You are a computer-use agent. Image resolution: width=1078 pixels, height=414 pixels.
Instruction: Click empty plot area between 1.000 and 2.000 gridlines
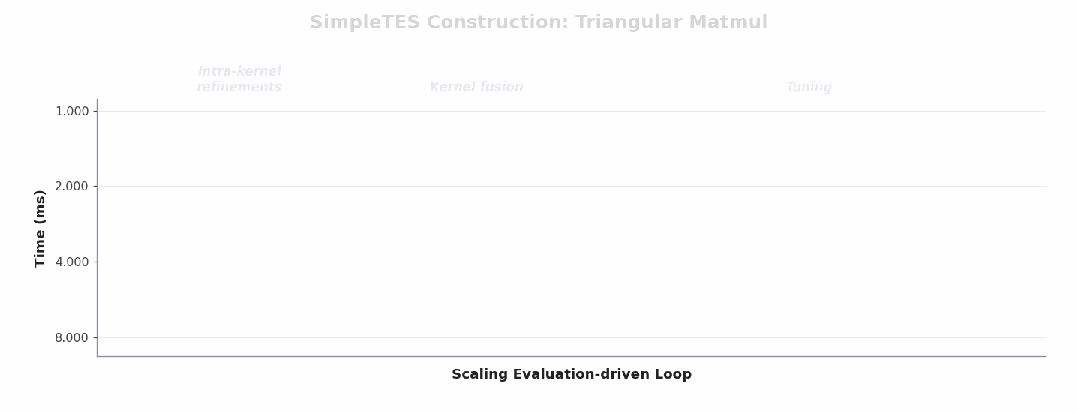tap(570, 148)
